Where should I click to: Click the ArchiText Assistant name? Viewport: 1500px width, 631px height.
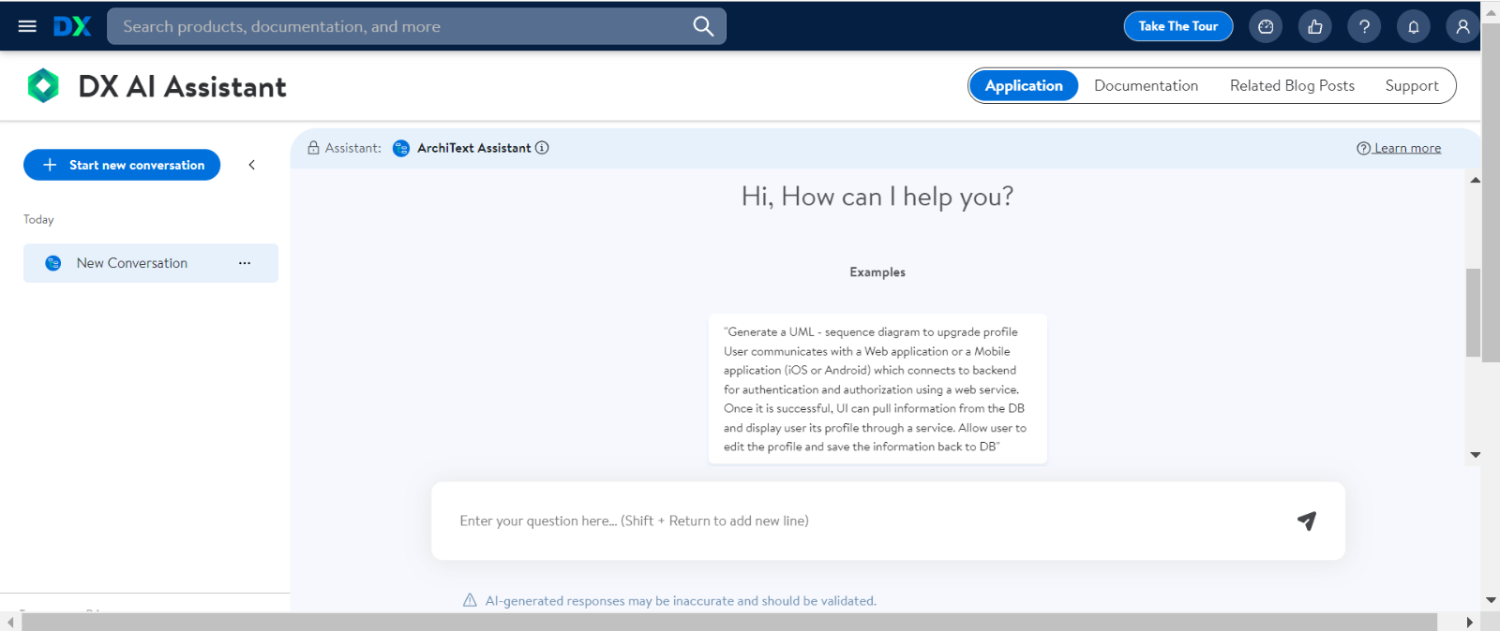[x=474, y=148]
